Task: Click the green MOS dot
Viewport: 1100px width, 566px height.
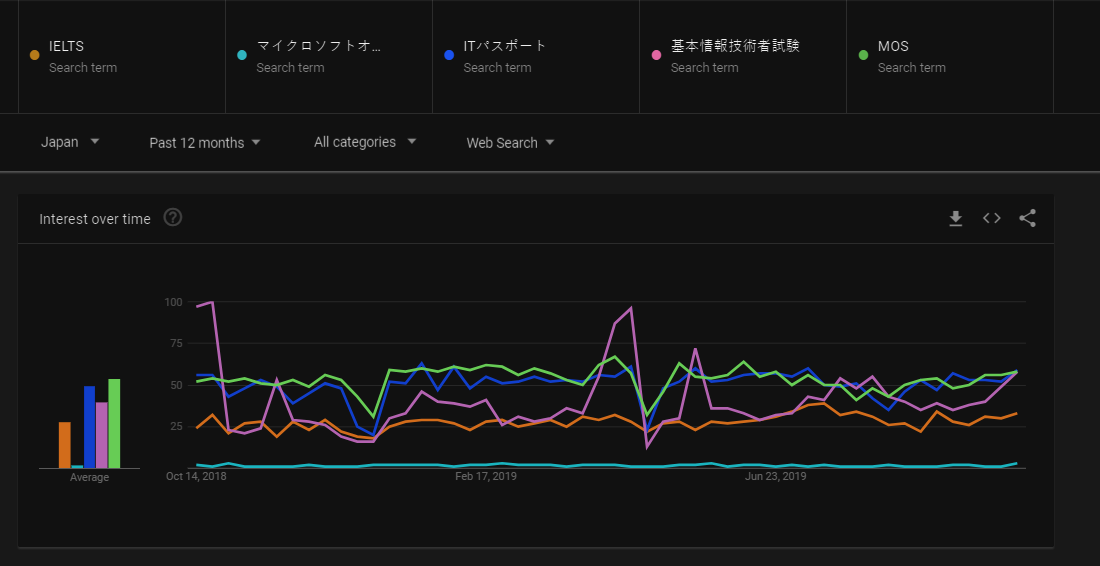Action: tap(864, 55)
